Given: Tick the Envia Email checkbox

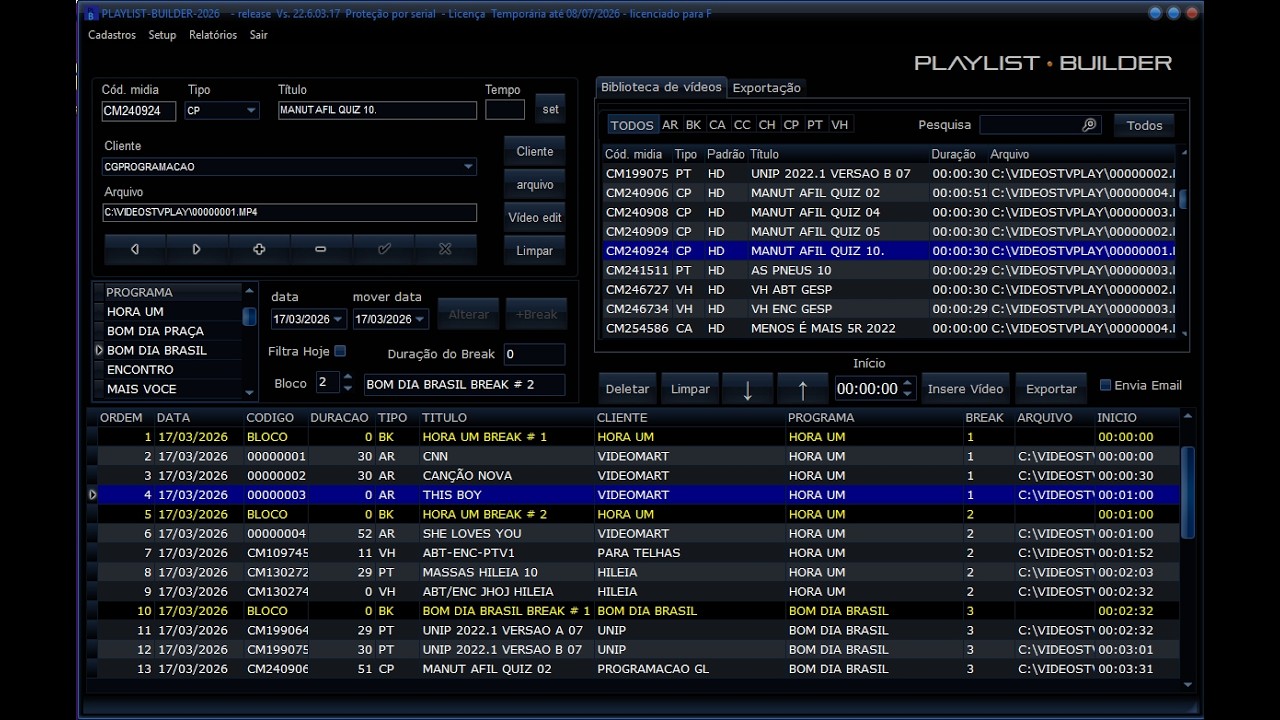Looking at the screenshot, I should point(1105,385).
